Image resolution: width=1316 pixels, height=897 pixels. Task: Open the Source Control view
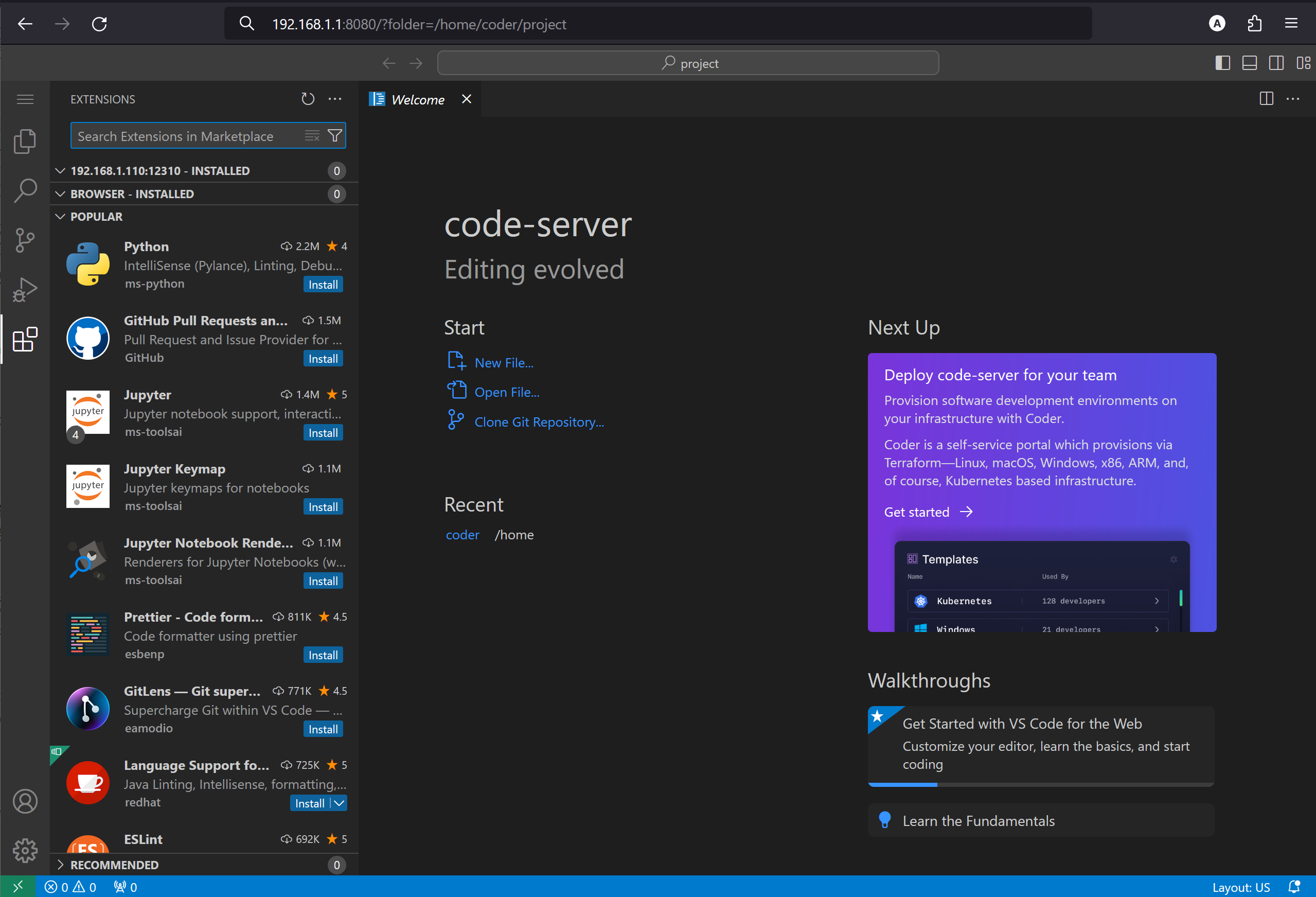25,240
